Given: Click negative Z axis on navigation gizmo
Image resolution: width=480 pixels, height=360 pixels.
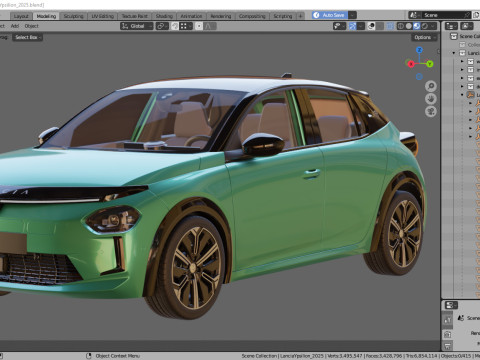Looking at the screenshot, I should tap(419, 77).
